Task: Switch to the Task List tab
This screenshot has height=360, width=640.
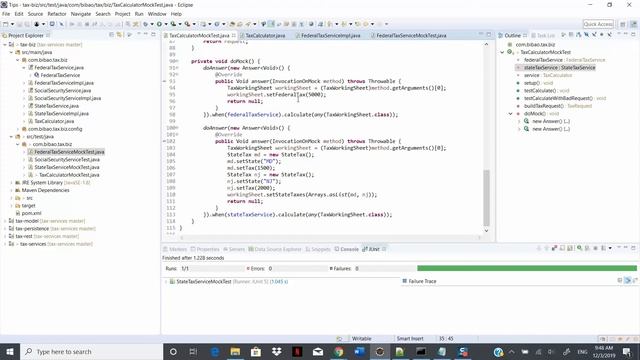Action: (x=543, y=36)
